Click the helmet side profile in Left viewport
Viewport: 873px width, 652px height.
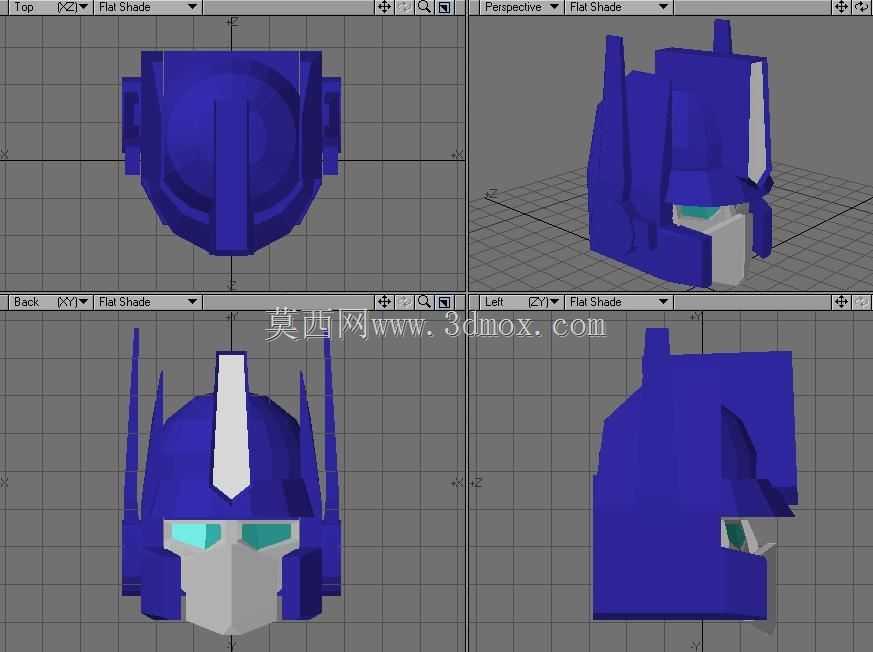[x=694, y=479]
